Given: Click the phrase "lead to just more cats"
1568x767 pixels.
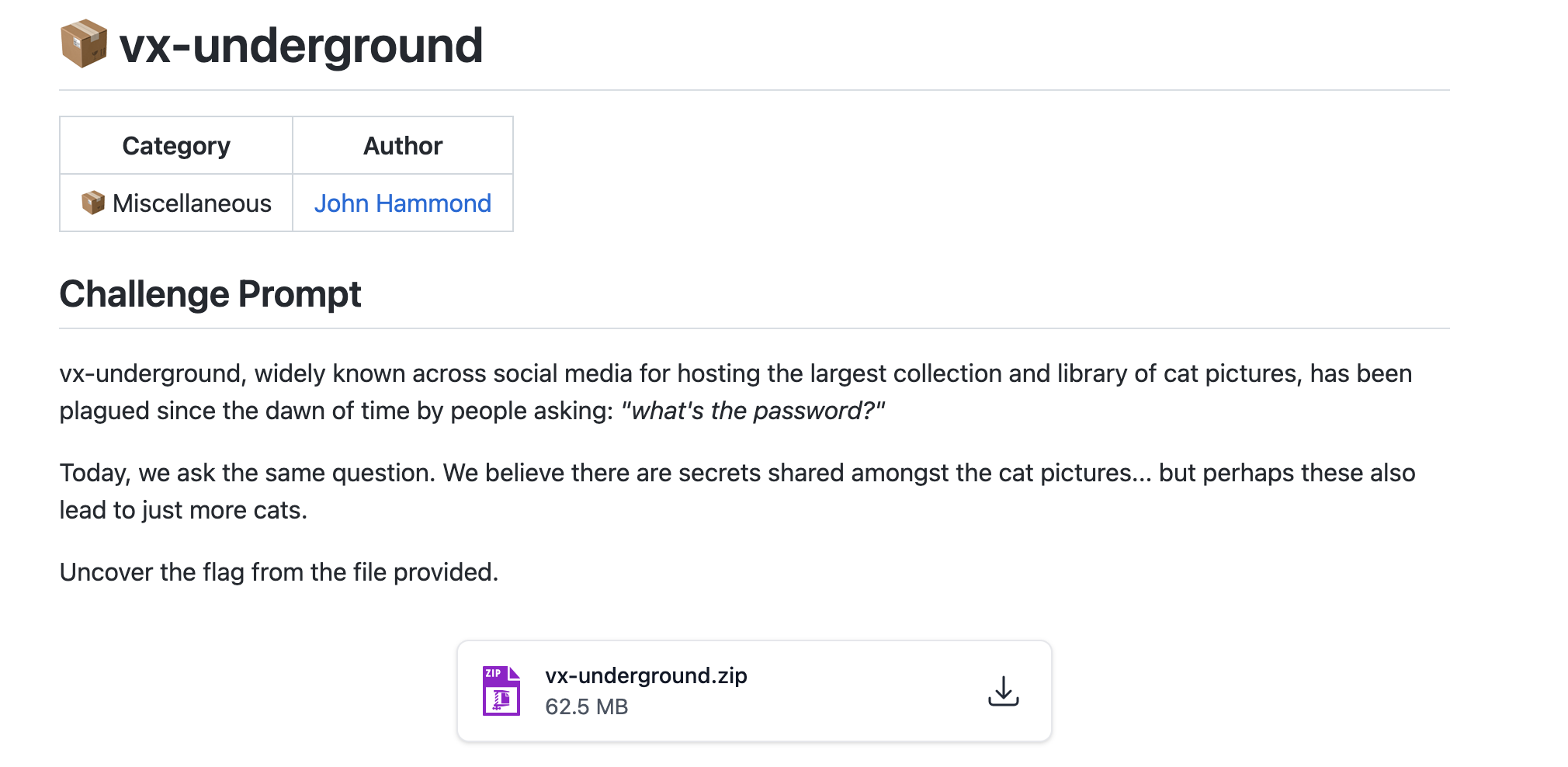Looking at the screenshot, I should point(182,510).
